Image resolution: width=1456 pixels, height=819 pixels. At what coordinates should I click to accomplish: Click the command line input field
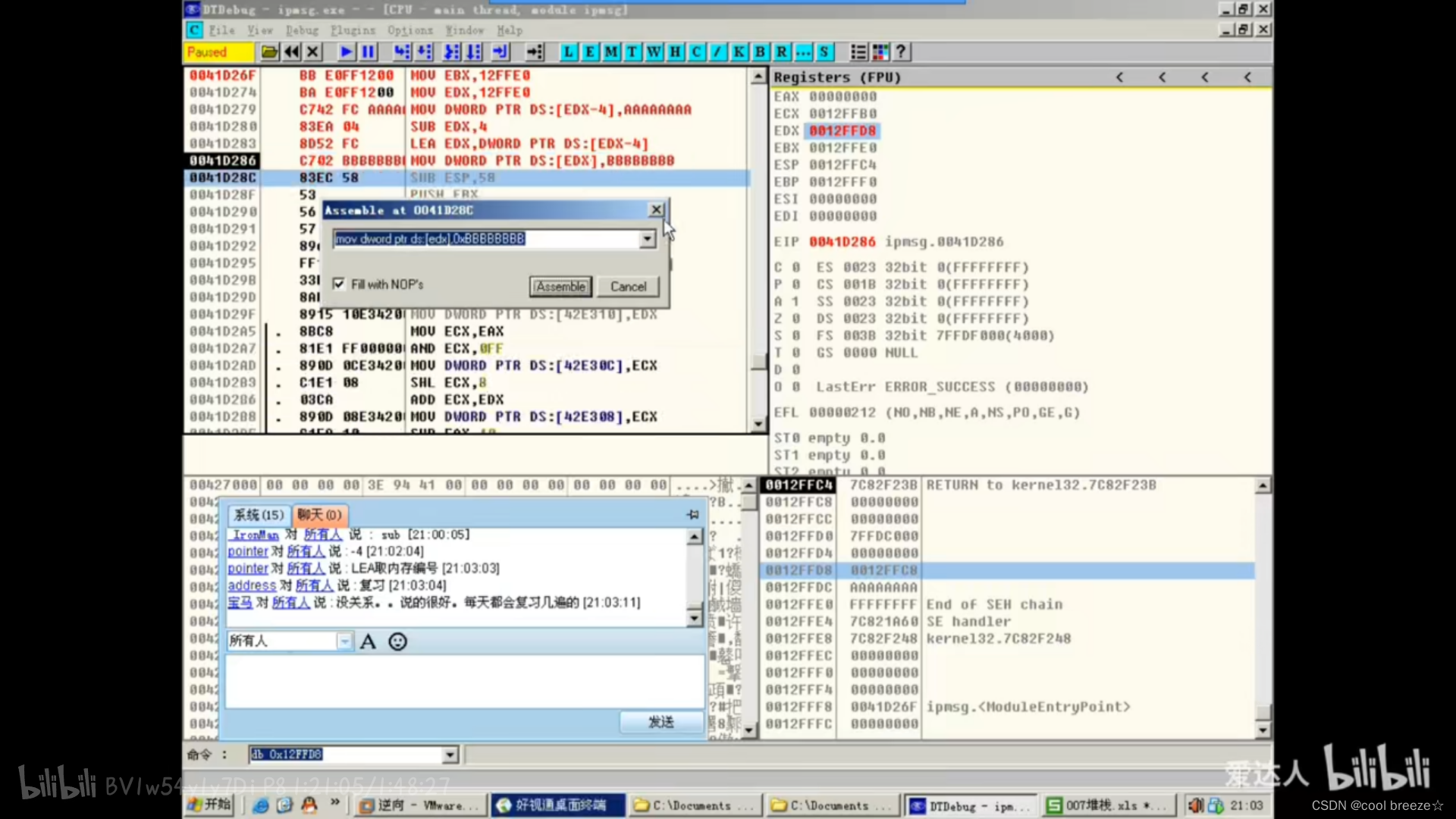click(x=346, y=755)
